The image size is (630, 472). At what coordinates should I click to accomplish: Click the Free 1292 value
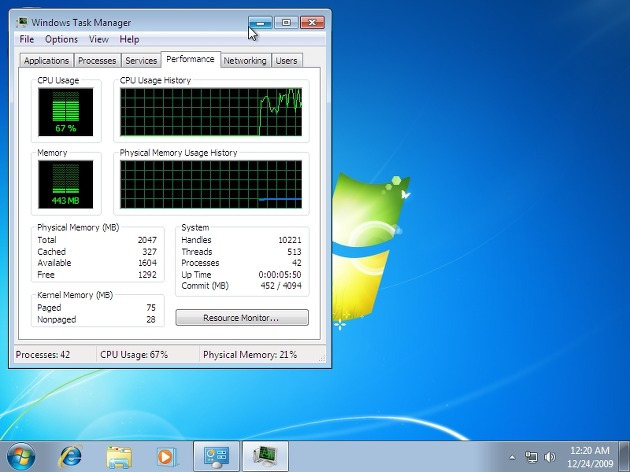click(x=147, y=275)
